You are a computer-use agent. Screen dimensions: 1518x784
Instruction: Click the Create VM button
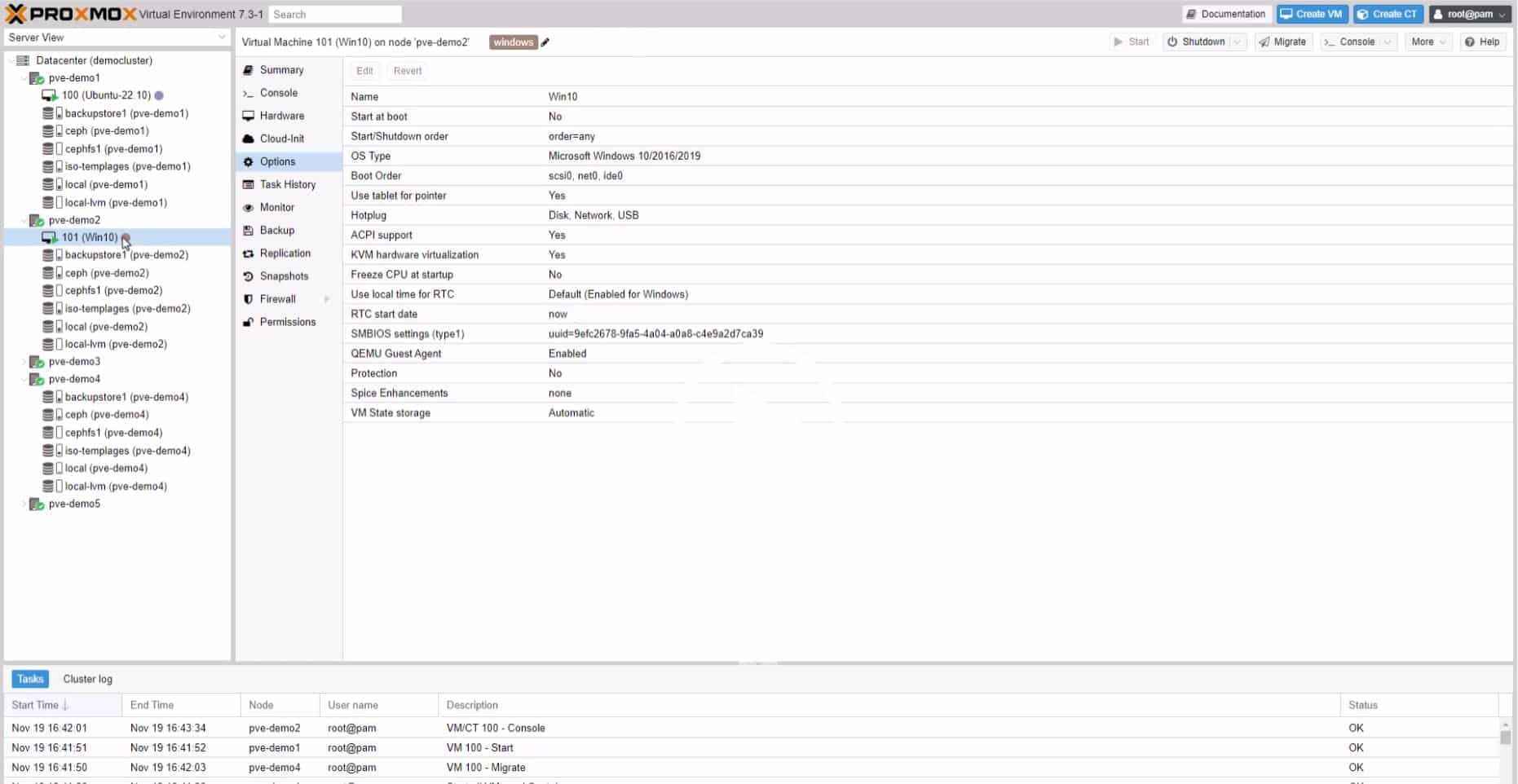tap(1311, 14)
